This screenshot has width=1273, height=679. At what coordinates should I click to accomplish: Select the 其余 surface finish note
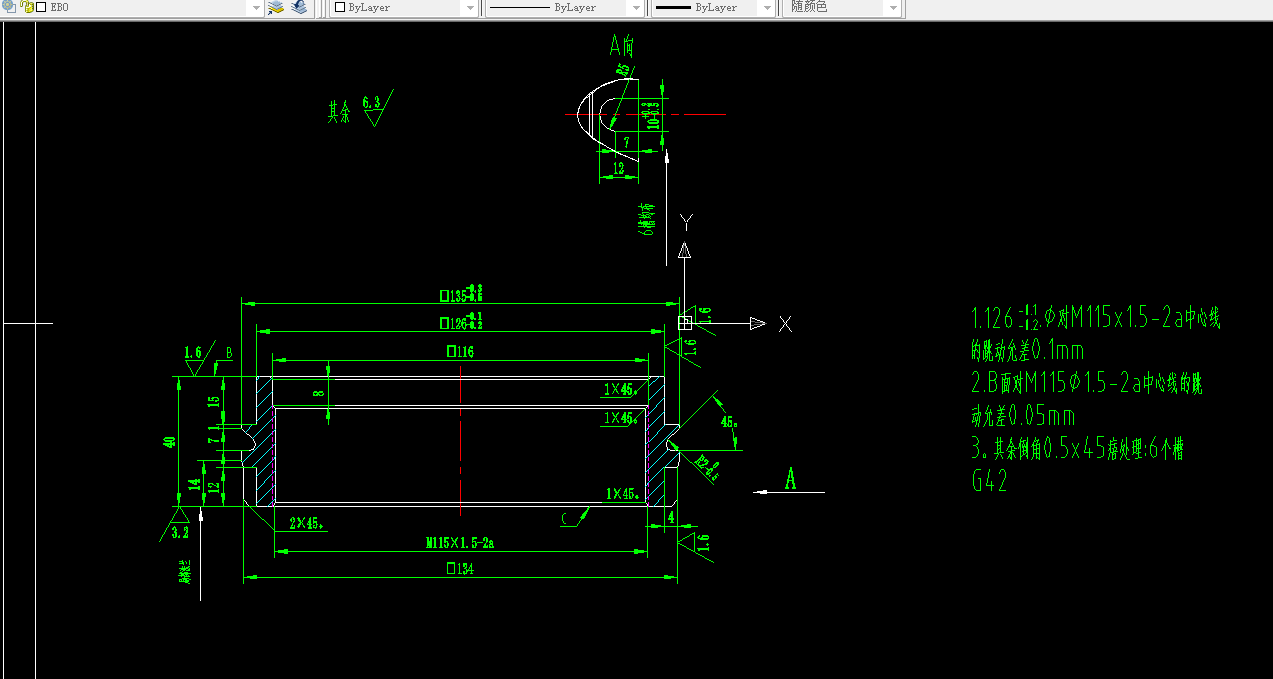coord(339,111)
